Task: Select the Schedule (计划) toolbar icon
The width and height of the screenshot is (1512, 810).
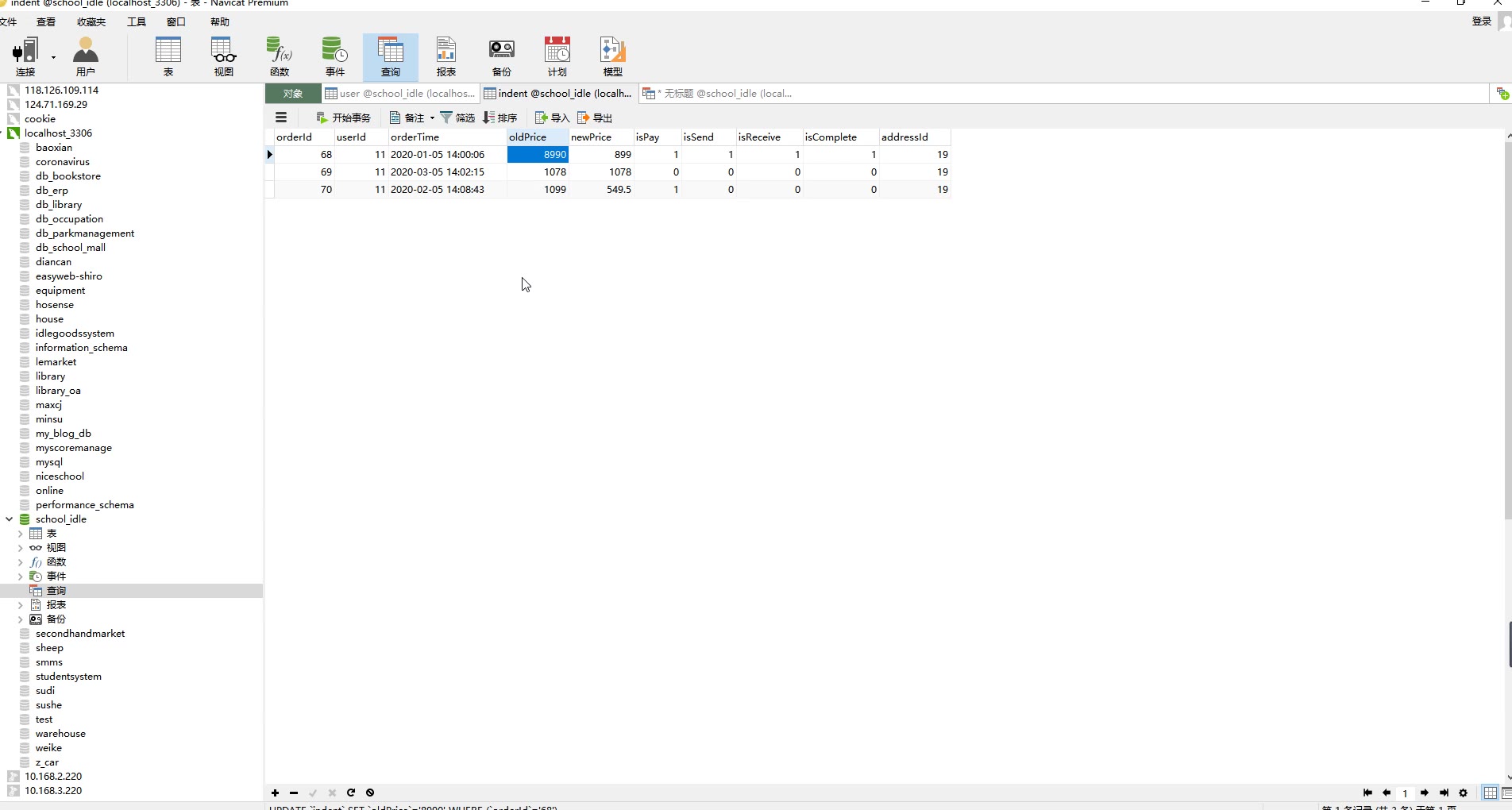Action: coord(557,56)
